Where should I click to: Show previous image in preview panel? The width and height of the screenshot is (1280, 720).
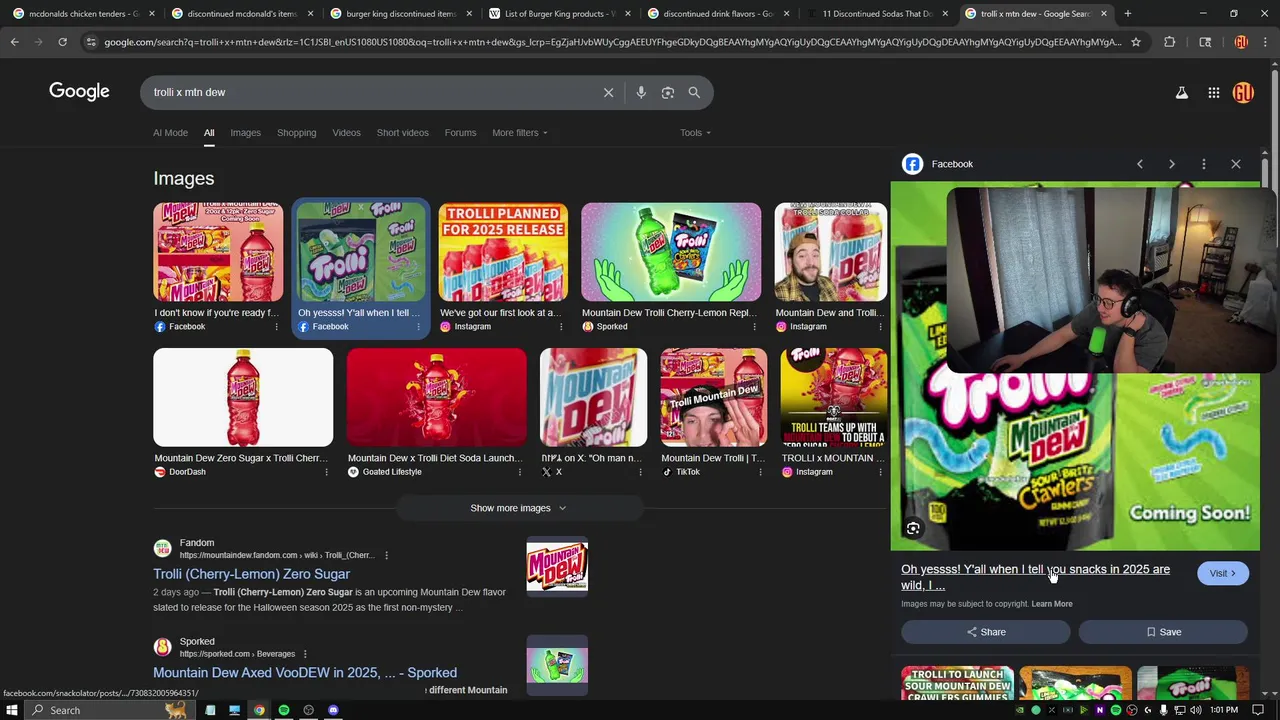pyautogui.click(x=1139, y=164)
